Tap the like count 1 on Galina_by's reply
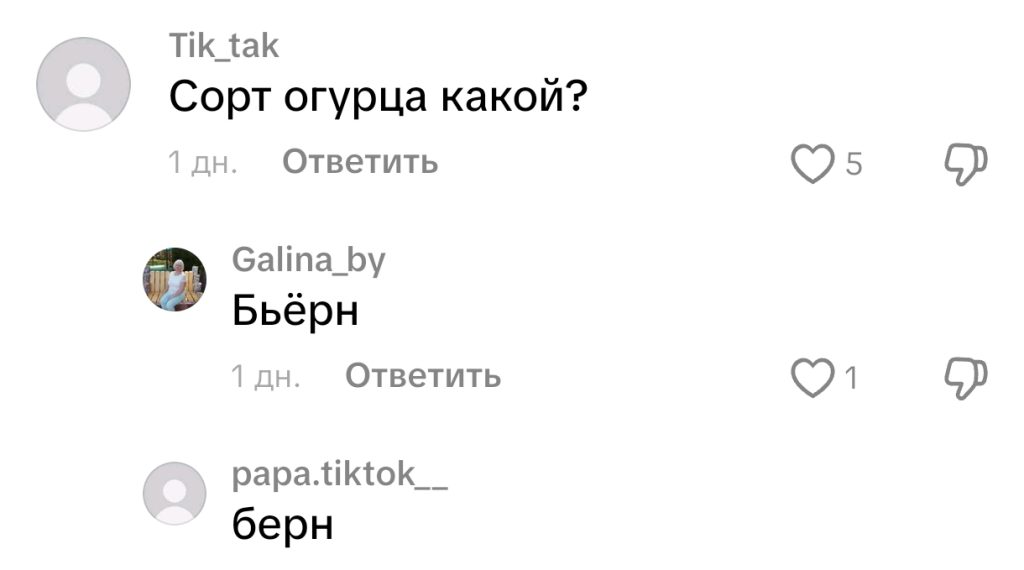The image size is (1024, 570). [852, 379]
